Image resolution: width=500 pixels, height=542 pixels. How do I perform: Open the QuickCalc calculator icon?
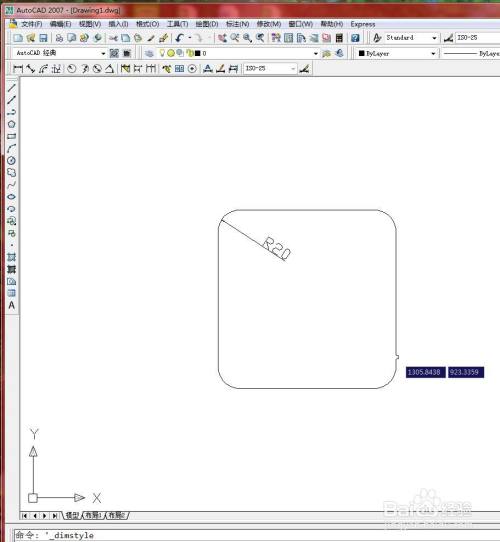[x=339, y=38]
